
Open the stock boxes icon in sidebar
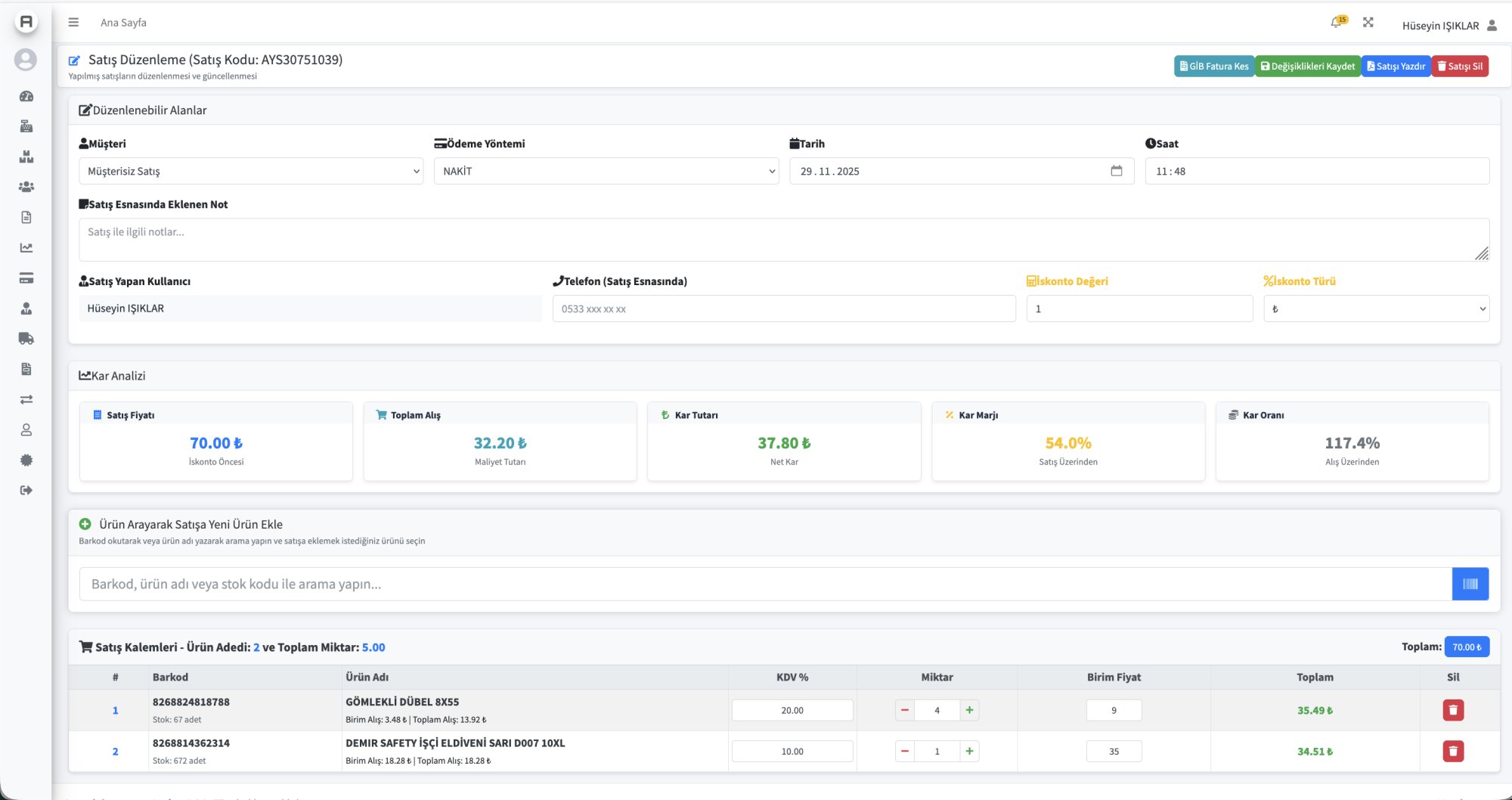(26, 157)
